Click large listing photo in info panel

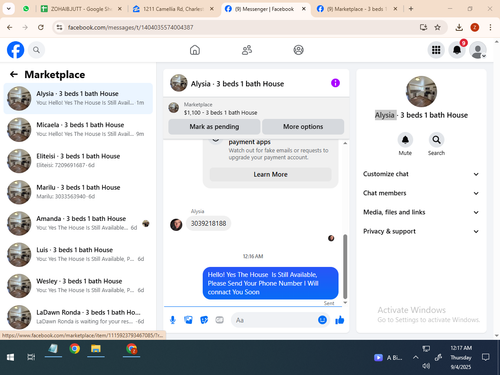(x=421, y=91)
